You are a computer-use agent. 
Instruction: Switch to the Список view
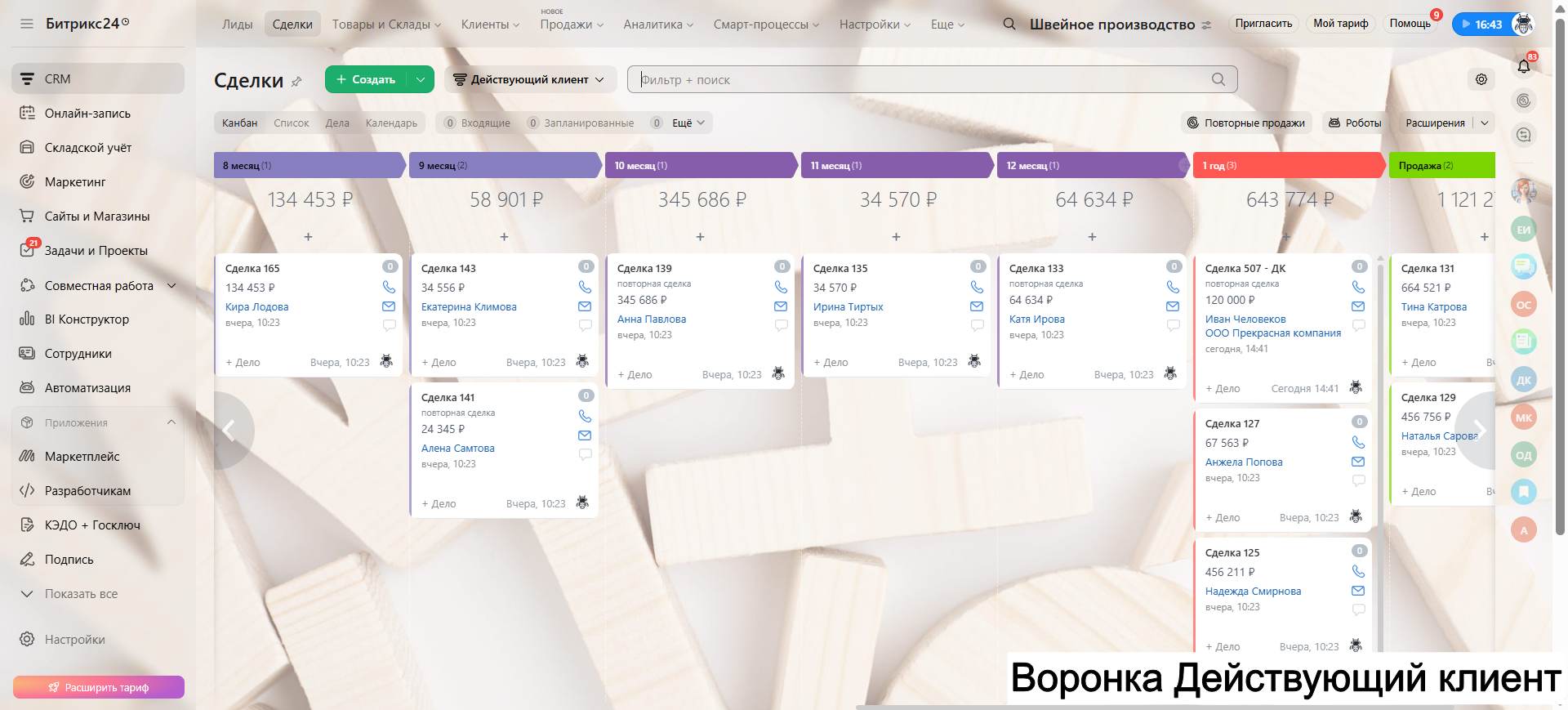(292, 123)
